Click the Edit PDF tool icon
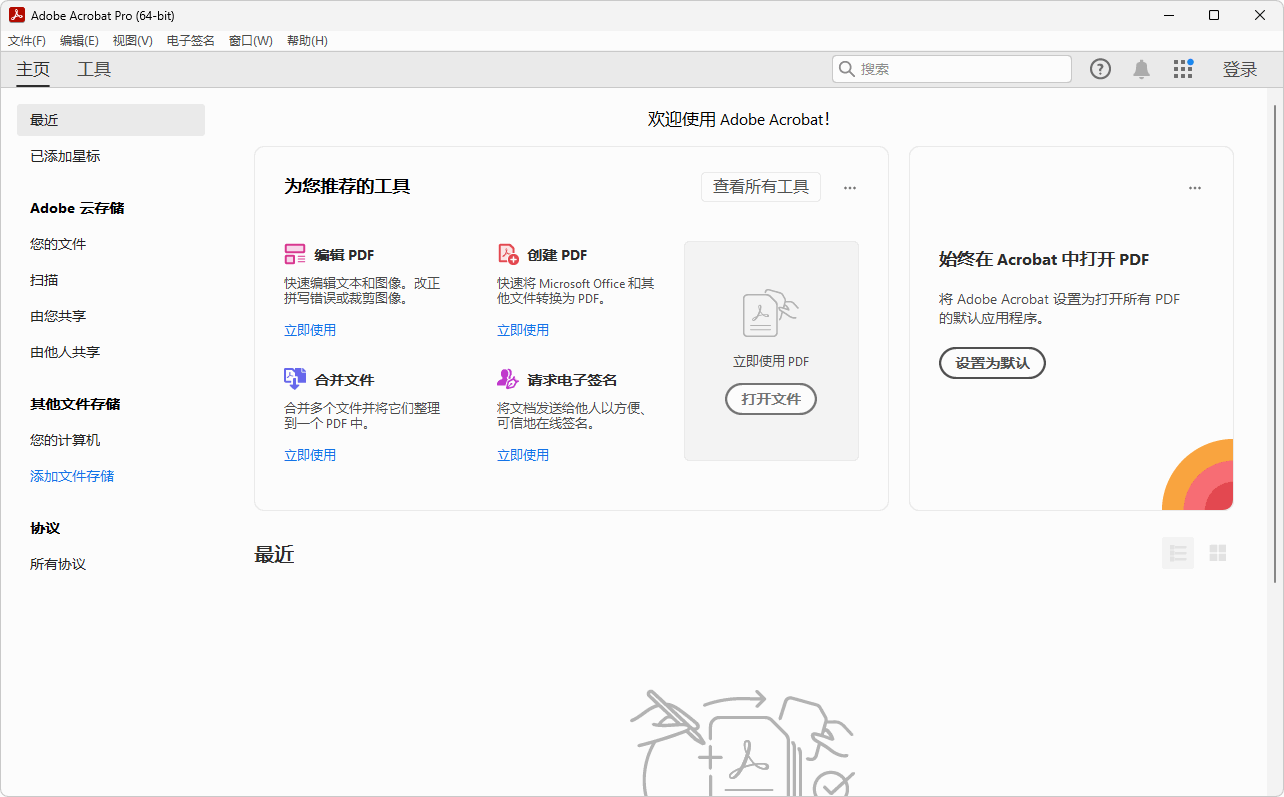 click(x=295, y=254)
